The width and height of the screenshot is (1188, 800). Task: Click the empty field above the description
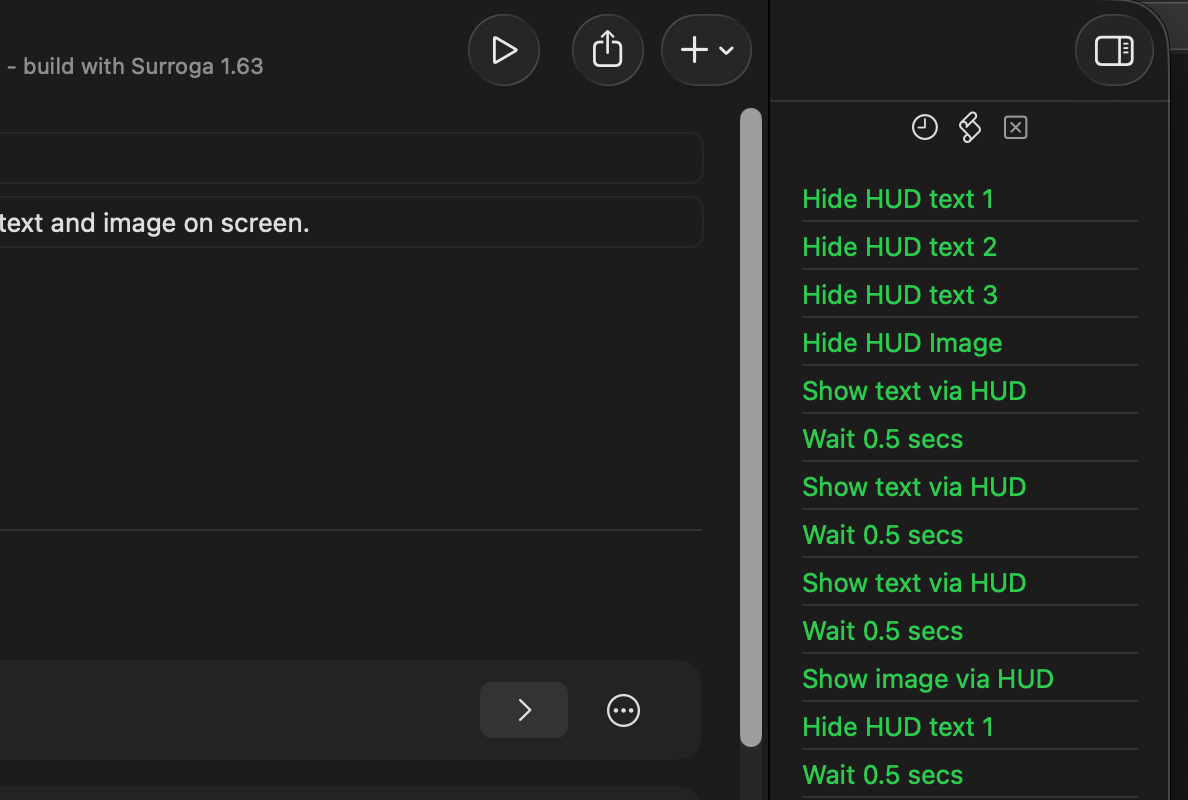[350, 158]
